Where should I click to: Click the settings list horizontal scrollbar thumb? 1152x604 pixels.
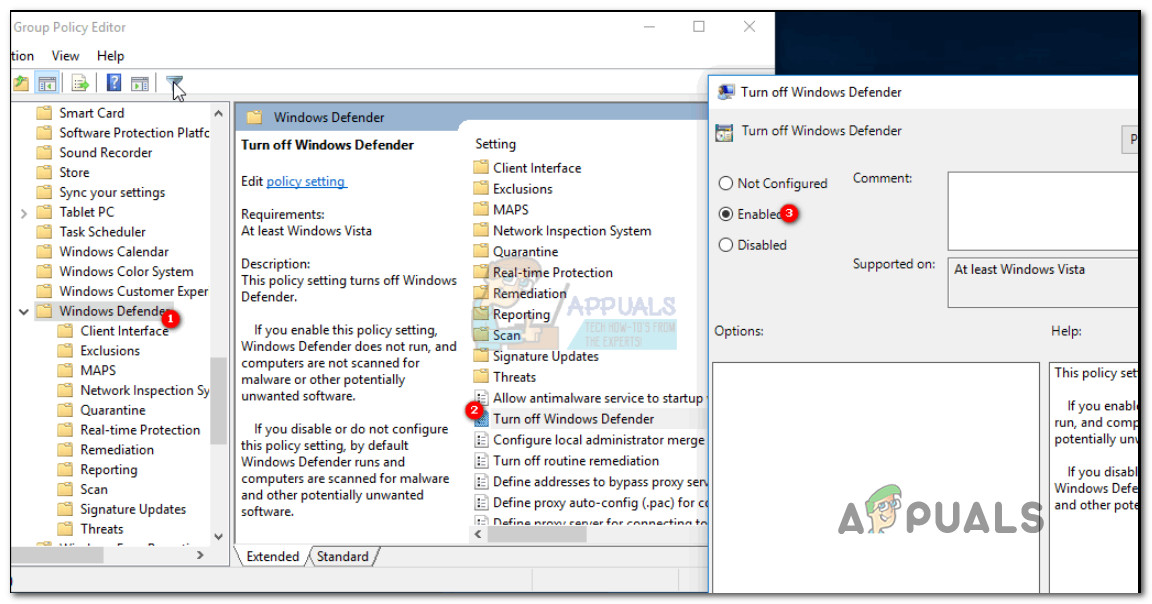(x=537, y=534)
